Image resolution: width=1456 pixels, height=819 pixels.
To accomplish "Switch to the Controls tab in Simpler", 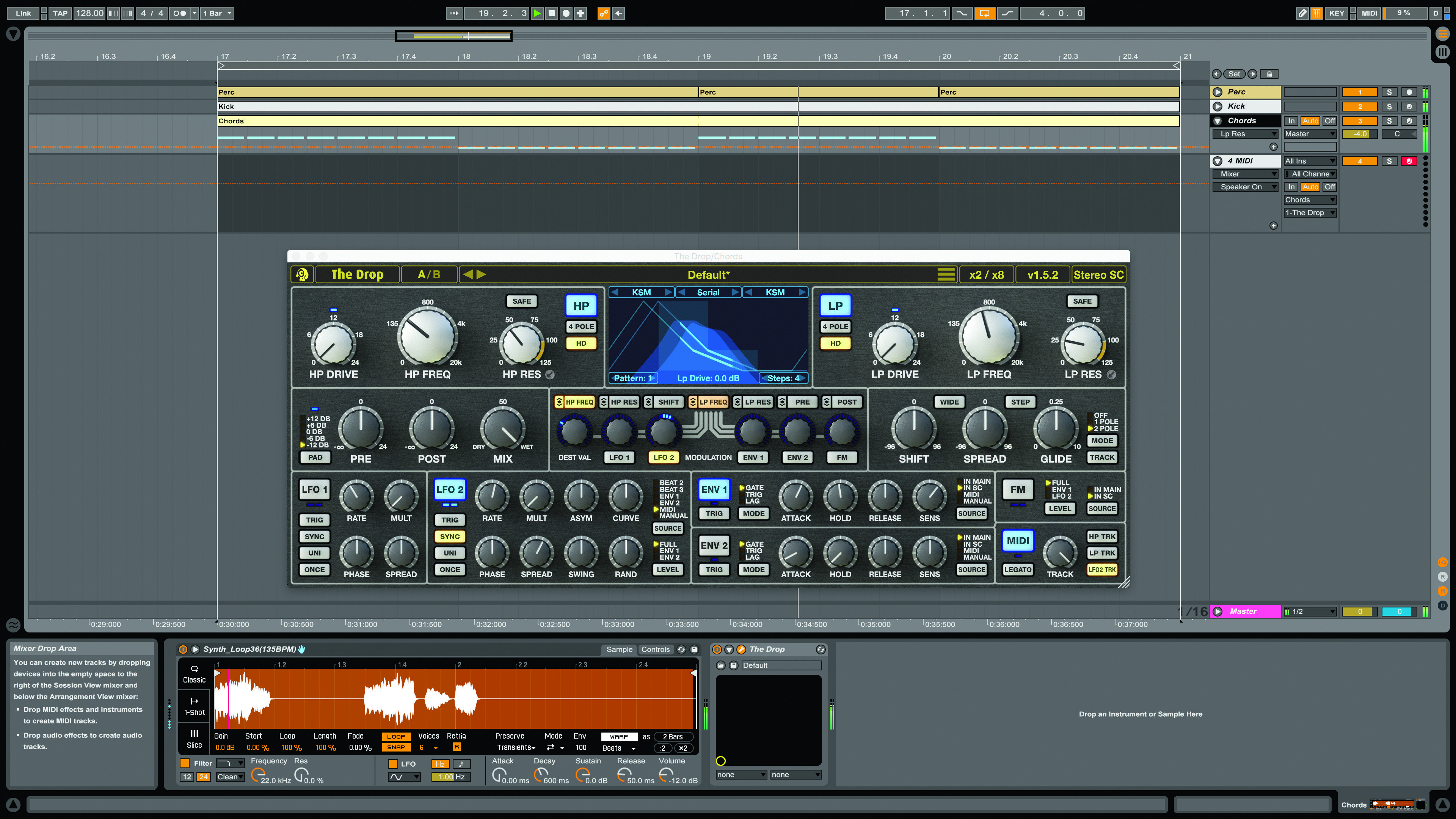I will click(x=655, y=650).
